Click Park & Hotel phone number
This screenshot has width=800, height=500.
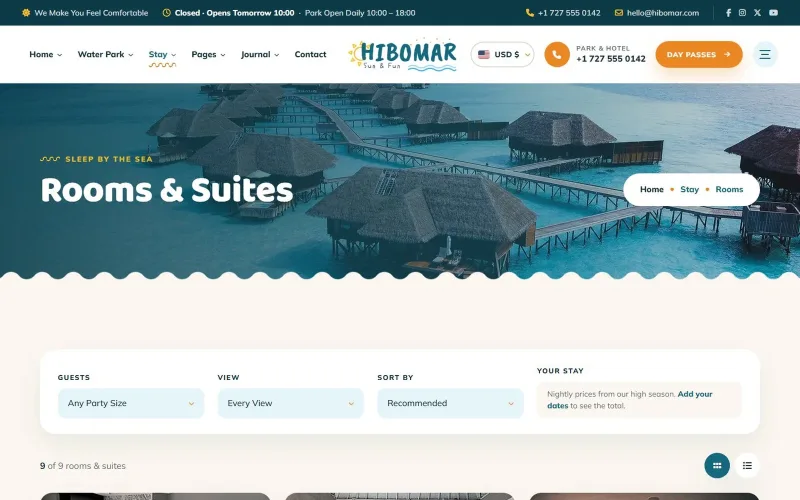(x=611, y=59)
